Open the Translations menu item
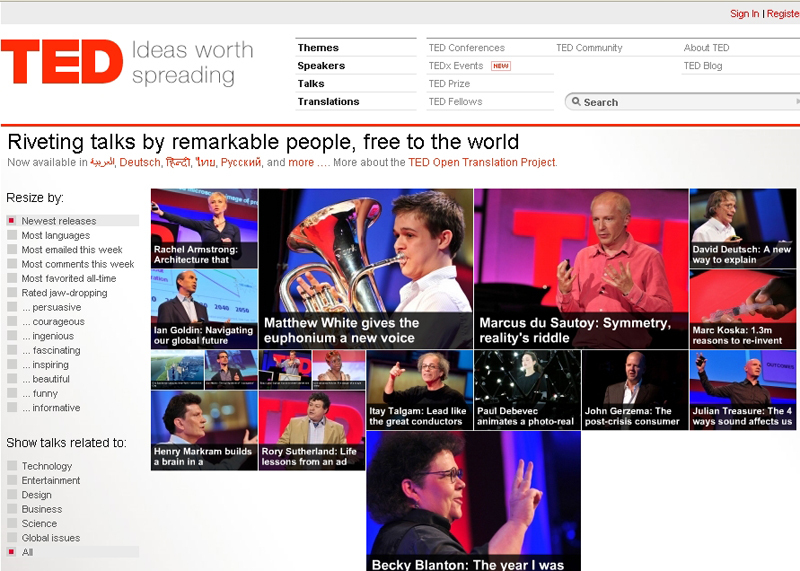Viewport: 800px width, 571px height. coord(328,101)
